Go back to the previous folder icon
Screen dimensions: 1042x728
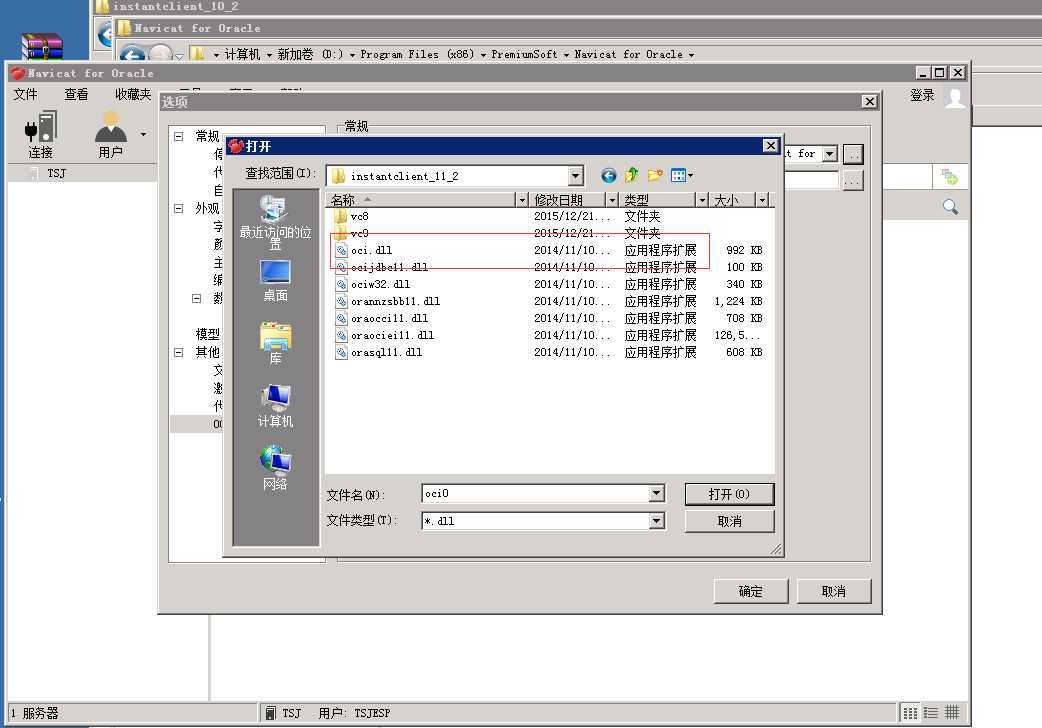[608, 176]
